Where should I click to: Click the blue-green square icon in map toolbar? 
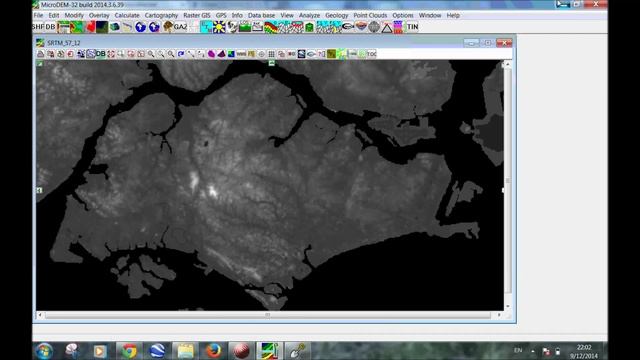[231, 54]
